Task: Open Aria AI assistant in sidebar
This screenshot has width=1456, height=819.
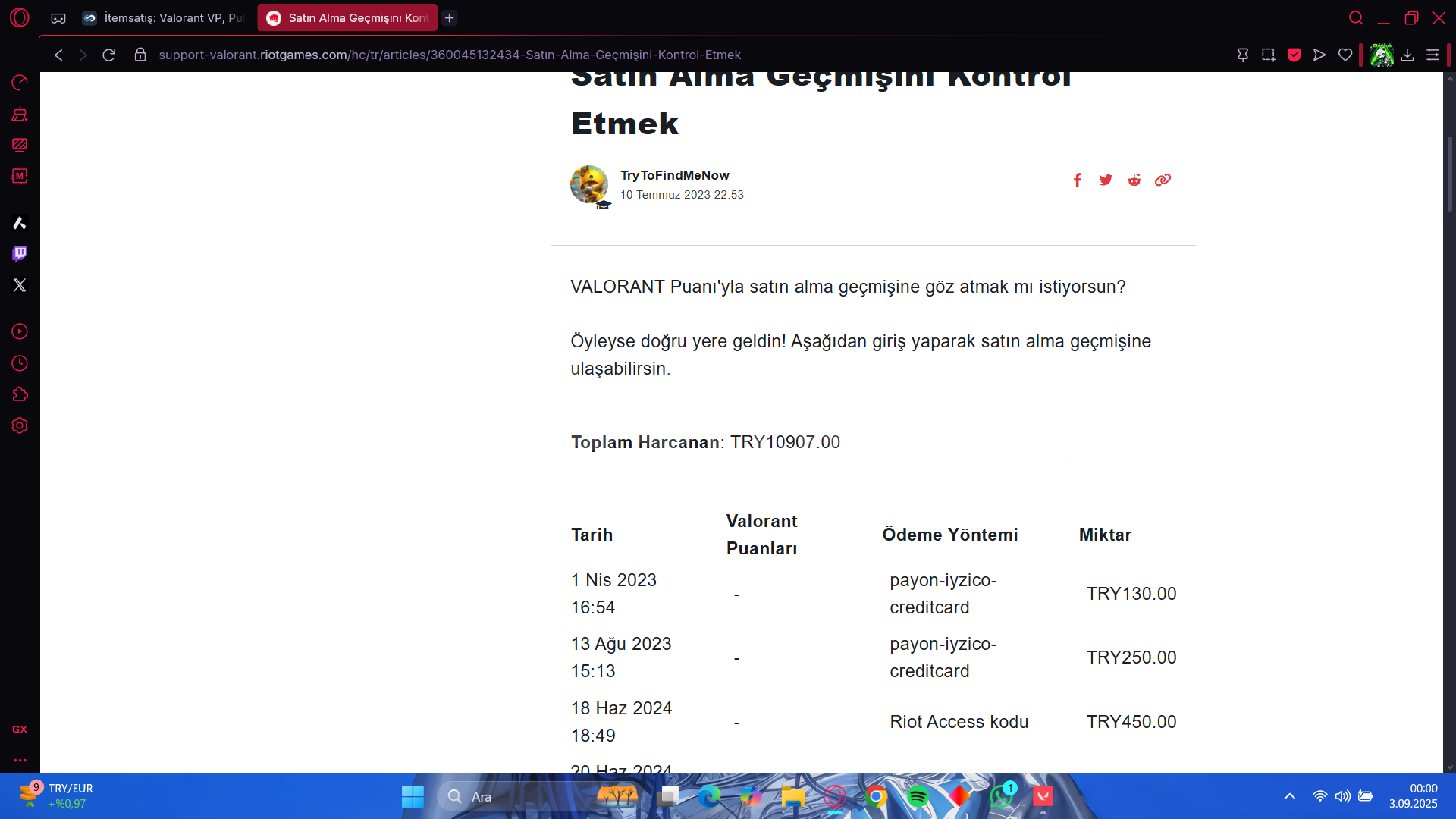Action: [20, 223]
